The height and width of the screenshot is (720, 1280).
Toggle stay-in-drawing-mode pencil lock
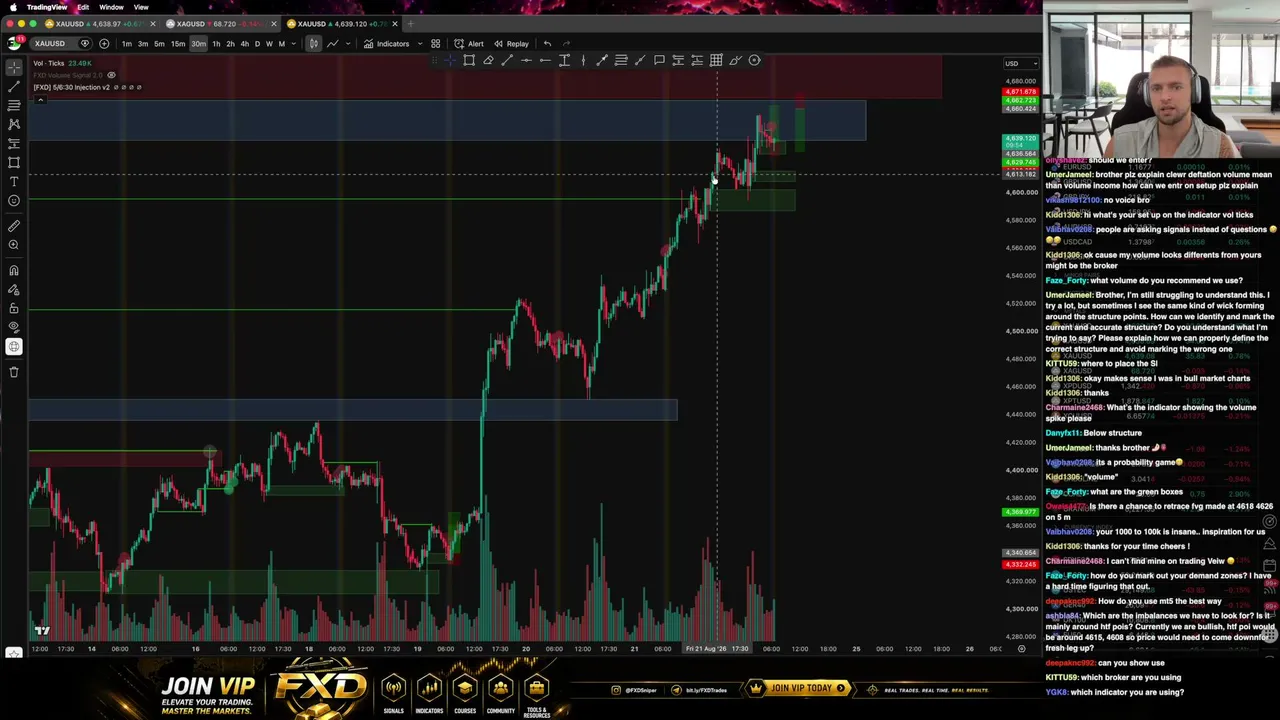click(x=14, y=289)
